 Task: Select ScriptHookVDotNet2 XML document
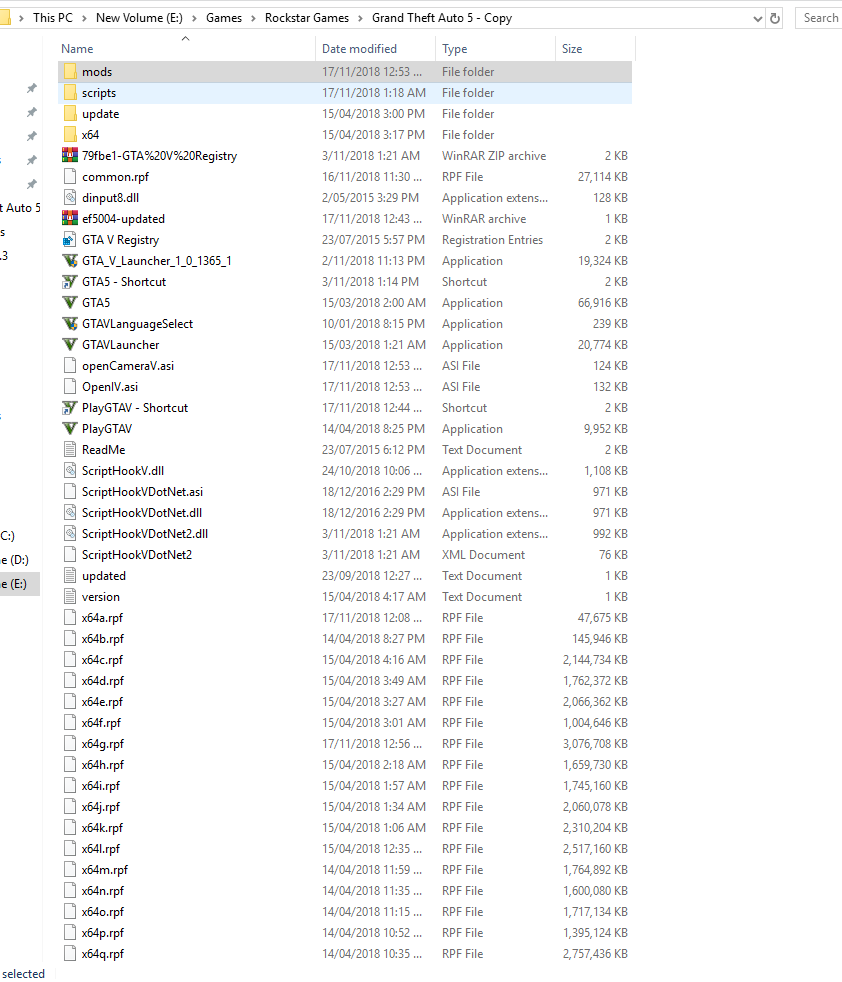click(x=137, y=555)
